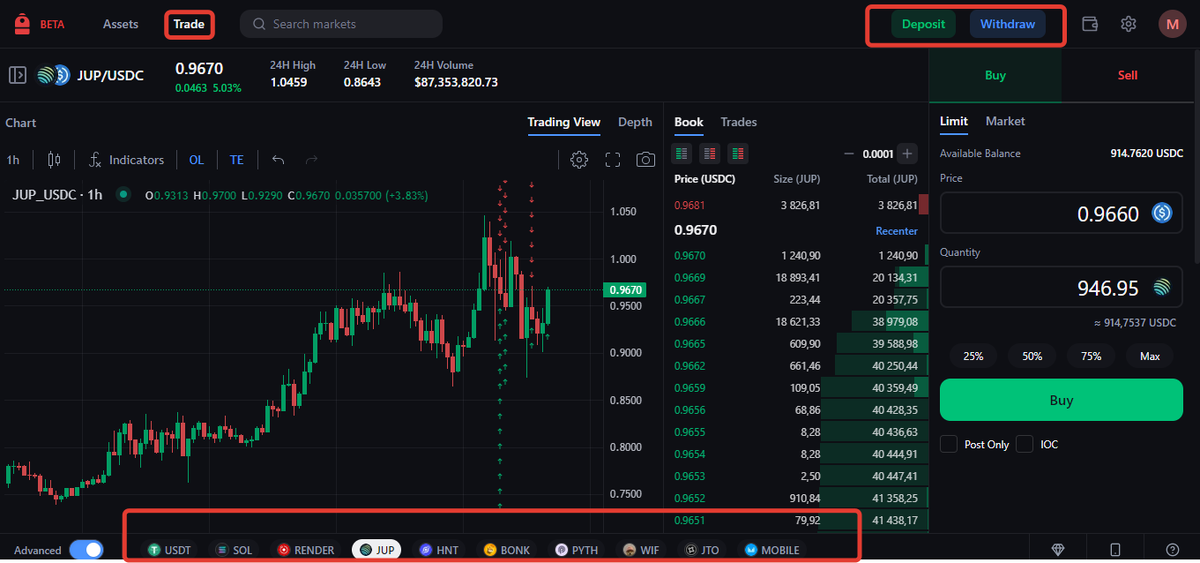
Task: Open the candlestick chart style icon
Action: pos(54,159)
